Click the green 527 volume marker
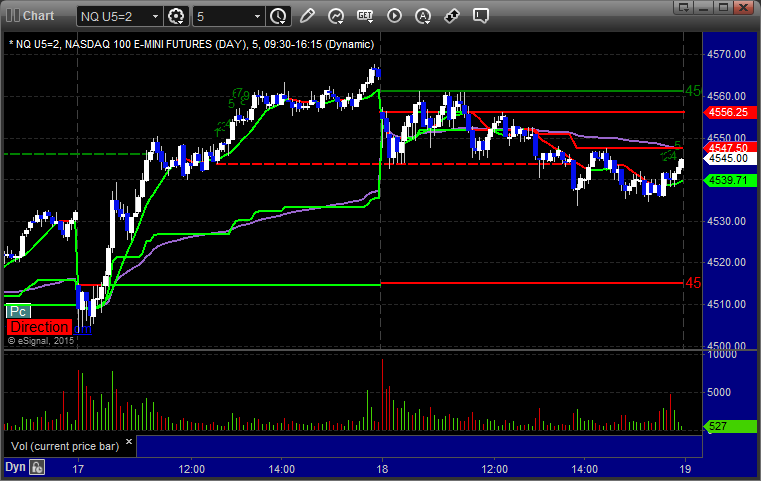Screen dimensions: 761x481 coord(729,426)
